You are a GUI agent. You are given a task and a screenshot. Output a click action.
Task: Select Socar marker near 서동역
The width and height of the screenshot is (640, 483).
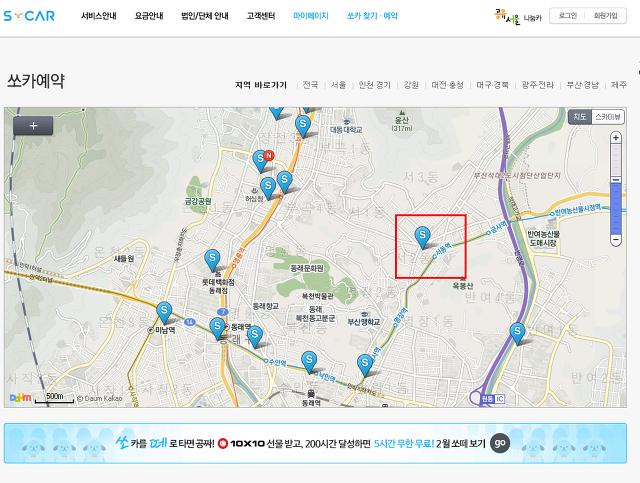(x=422, y=238)
